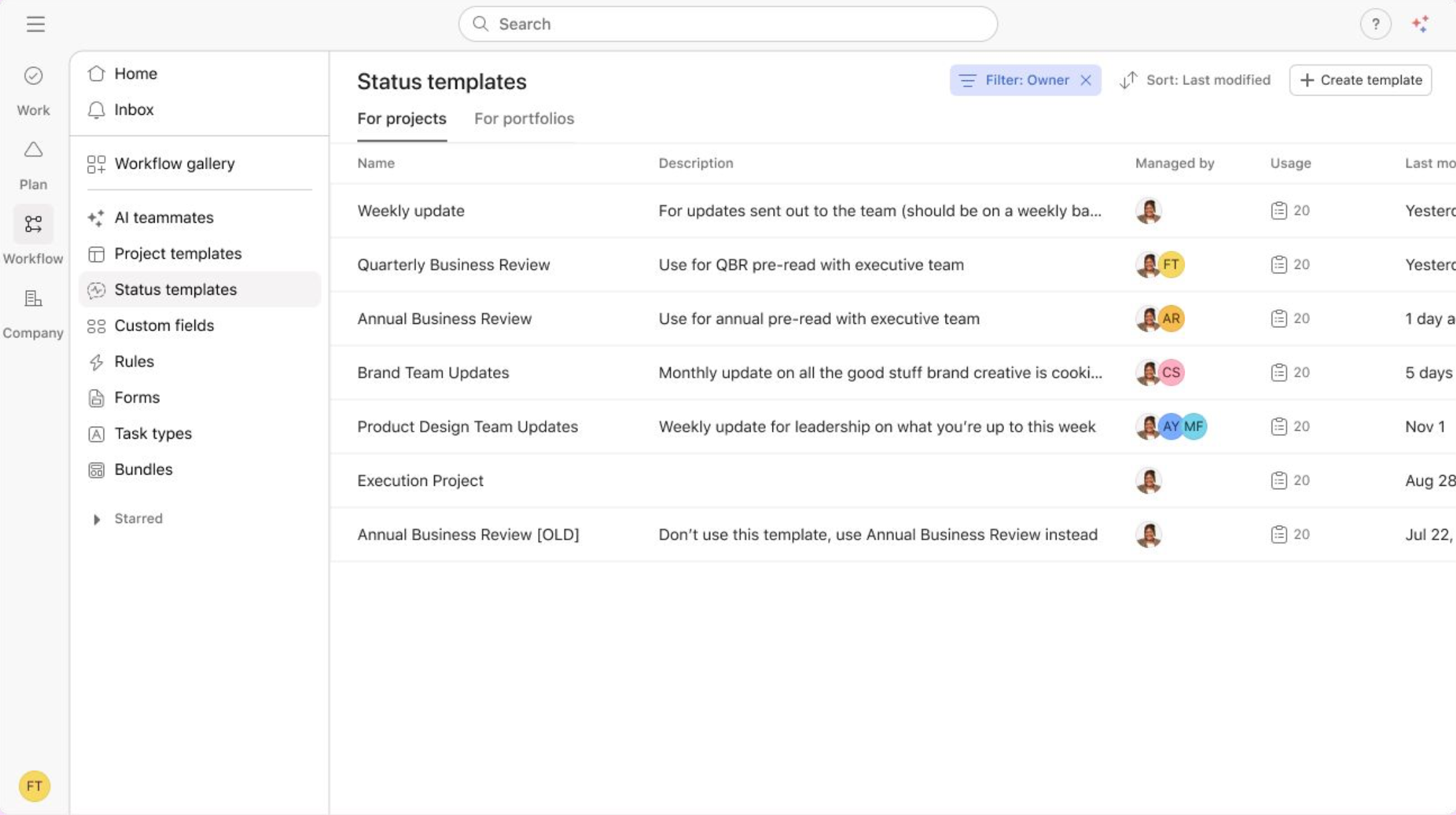Click the owner avatar on the Execution Project row
1456x815 pixels.
(1149, 481)
